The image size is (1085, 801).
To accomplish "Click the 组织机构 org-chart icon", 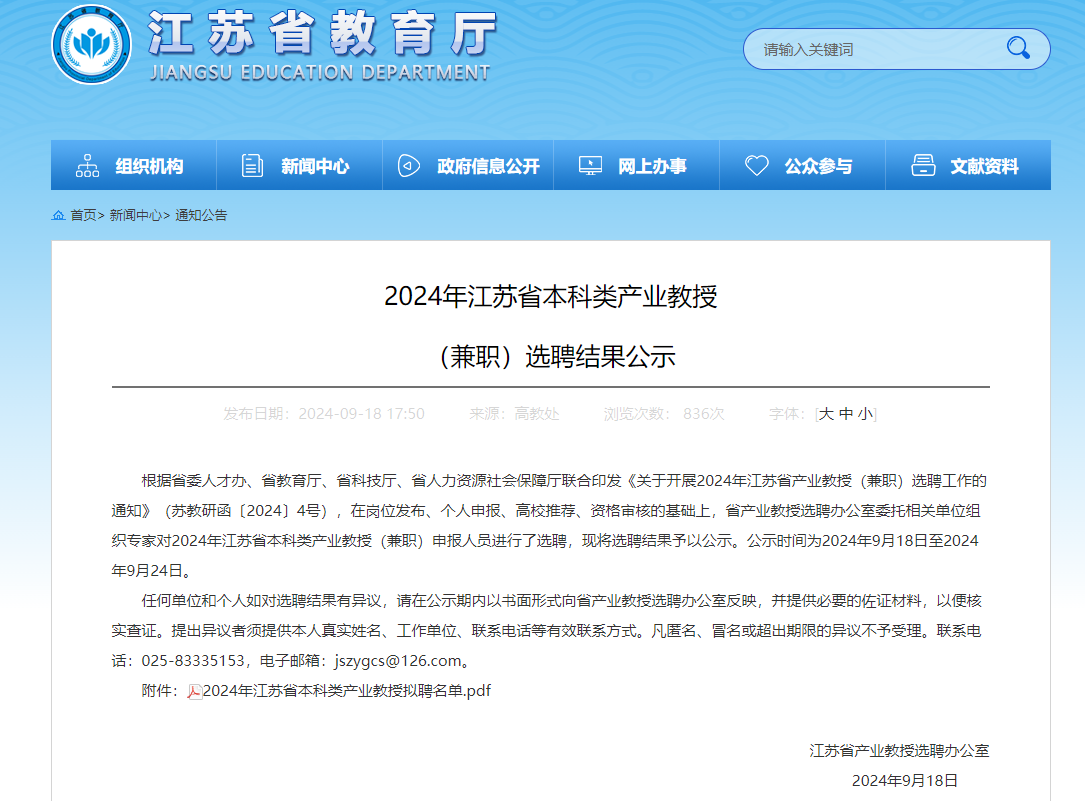I will pos(88,166).
